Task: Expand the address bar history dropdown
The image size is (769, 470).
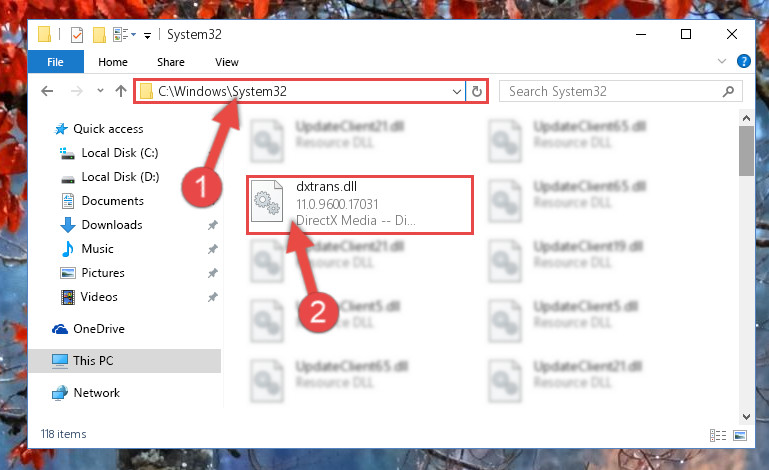Action: click(x=456, y=92)
